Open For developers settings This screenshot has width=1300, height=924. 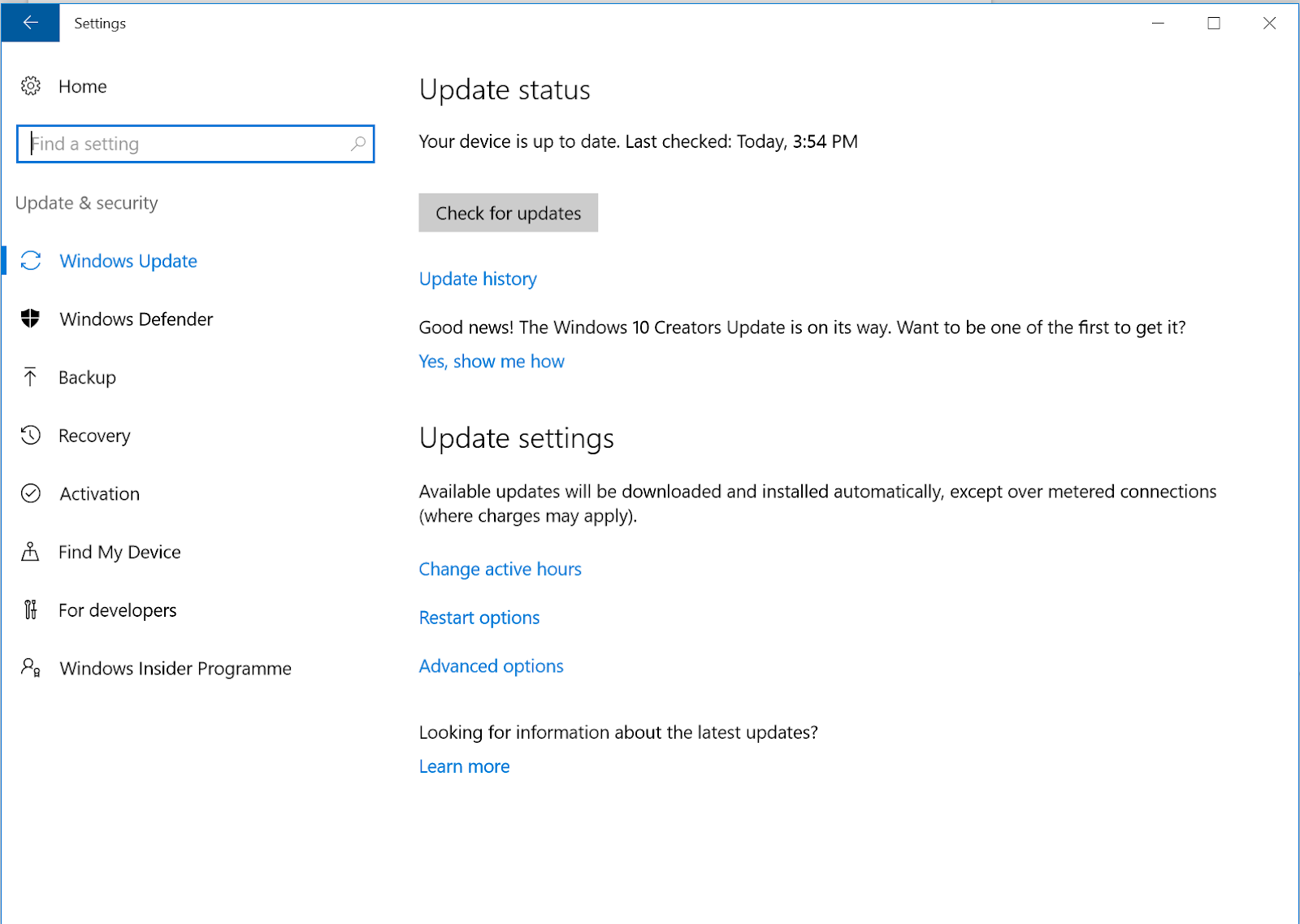117,610
